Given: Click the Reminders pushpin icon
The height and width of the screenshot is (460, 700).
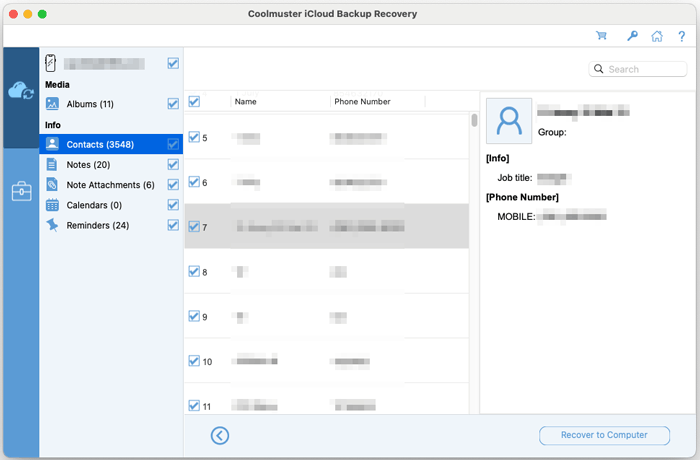Looking at the screenshot, I should coord(52,225).
